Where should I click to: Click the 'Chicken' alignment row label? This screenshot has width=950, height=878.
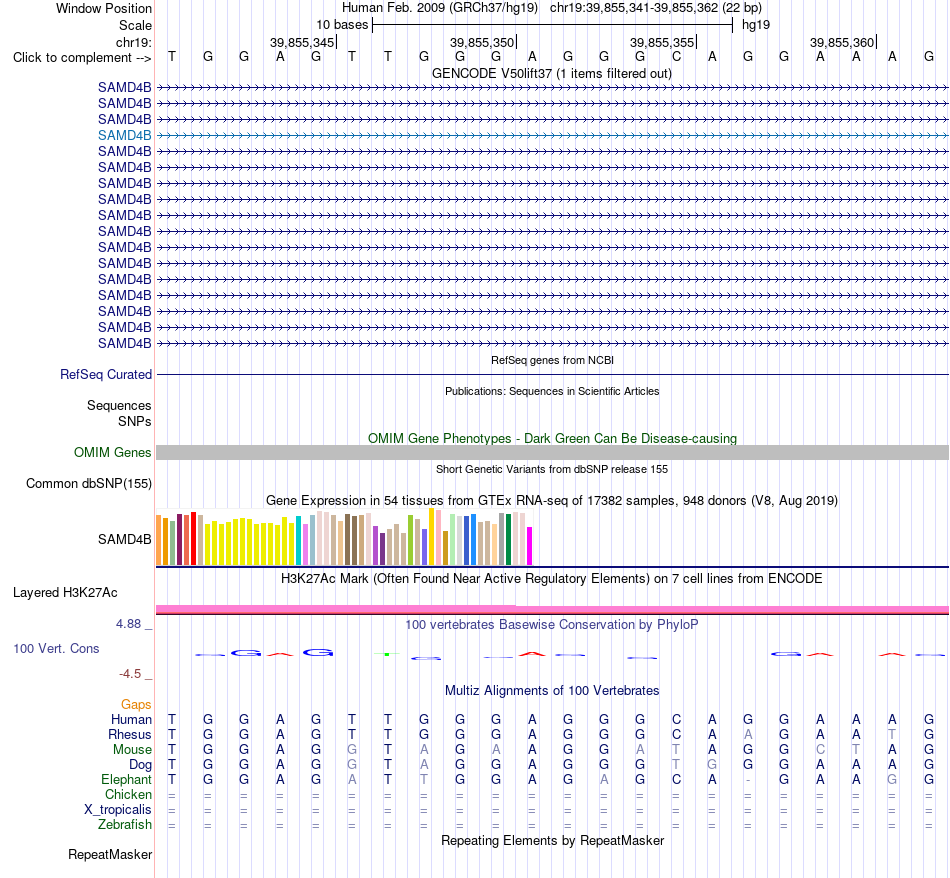[128, 794]
